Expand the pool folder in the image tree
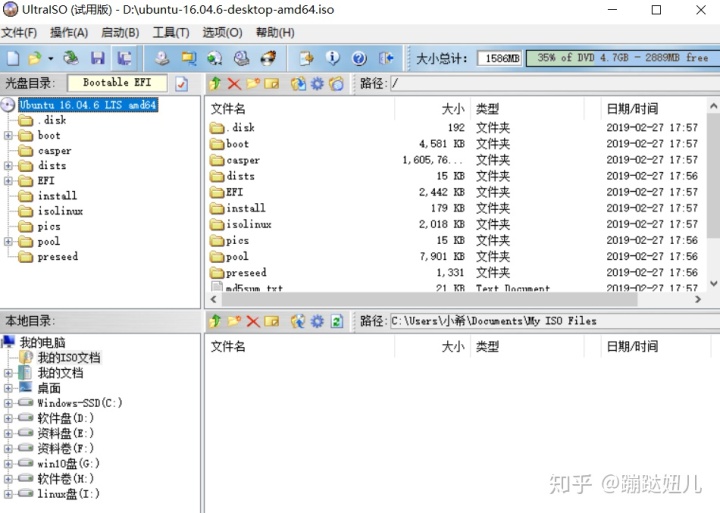Image resolution: width=720 pixels, height=513 pixels. click(x=8, y=241)
